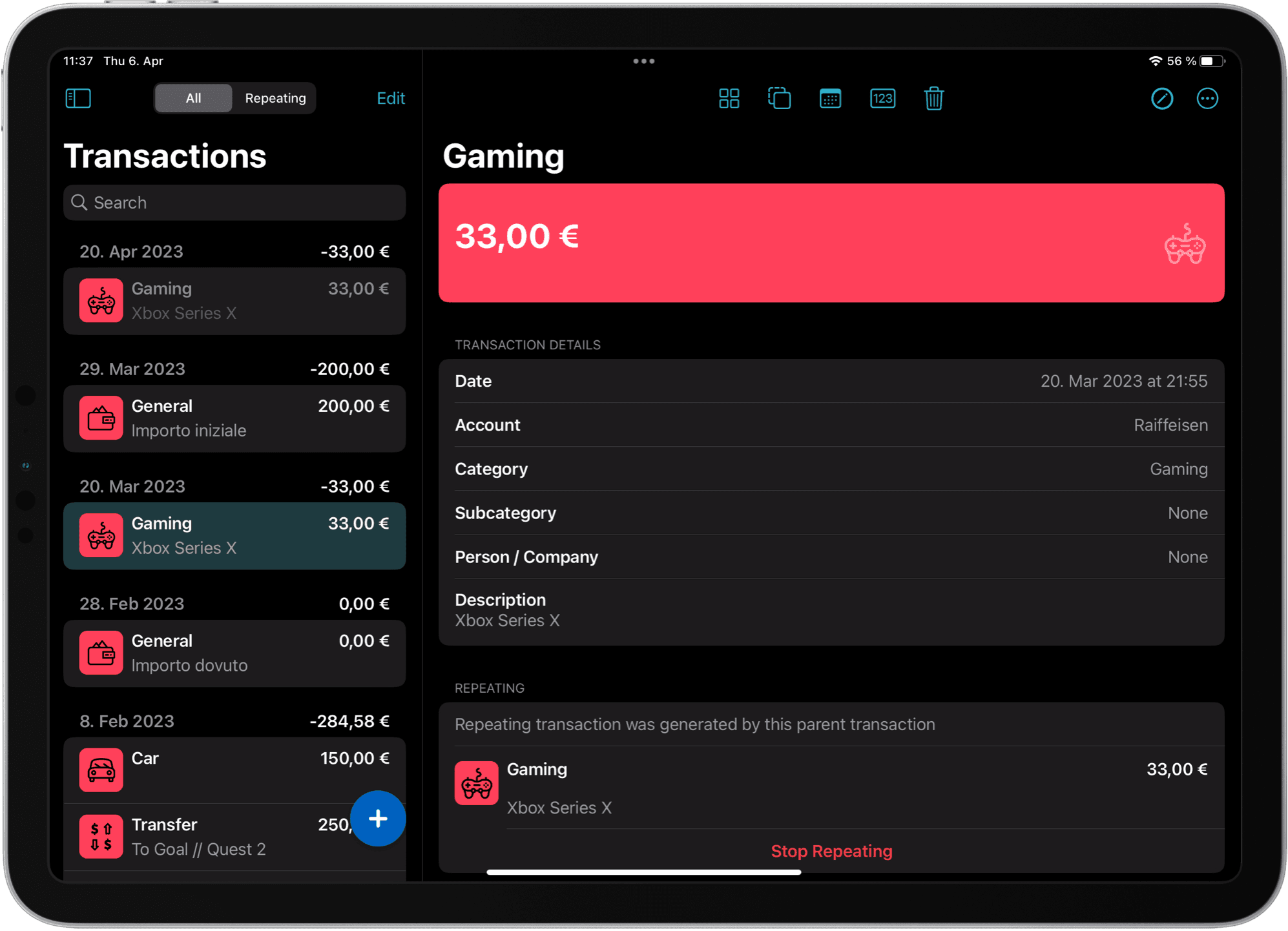The width and height of the screenshot is (1288, 931).
Task: Click the sidebar toggle panel icon
Action: (x=78, y=98)
